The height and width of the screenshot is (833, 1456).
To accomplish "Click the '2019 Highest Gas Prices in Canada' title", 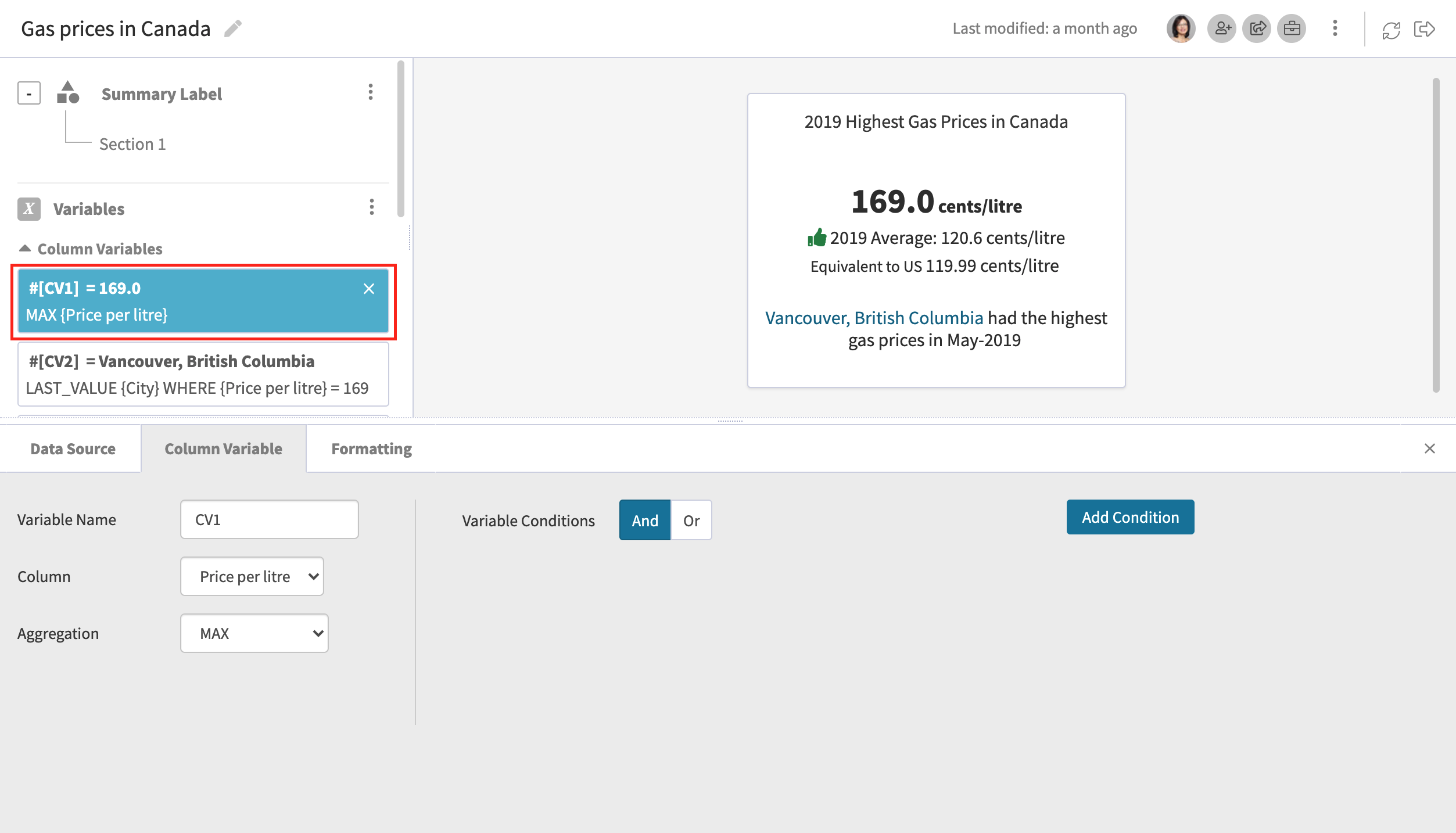I will pyautogui.click(x=936, y=121).
